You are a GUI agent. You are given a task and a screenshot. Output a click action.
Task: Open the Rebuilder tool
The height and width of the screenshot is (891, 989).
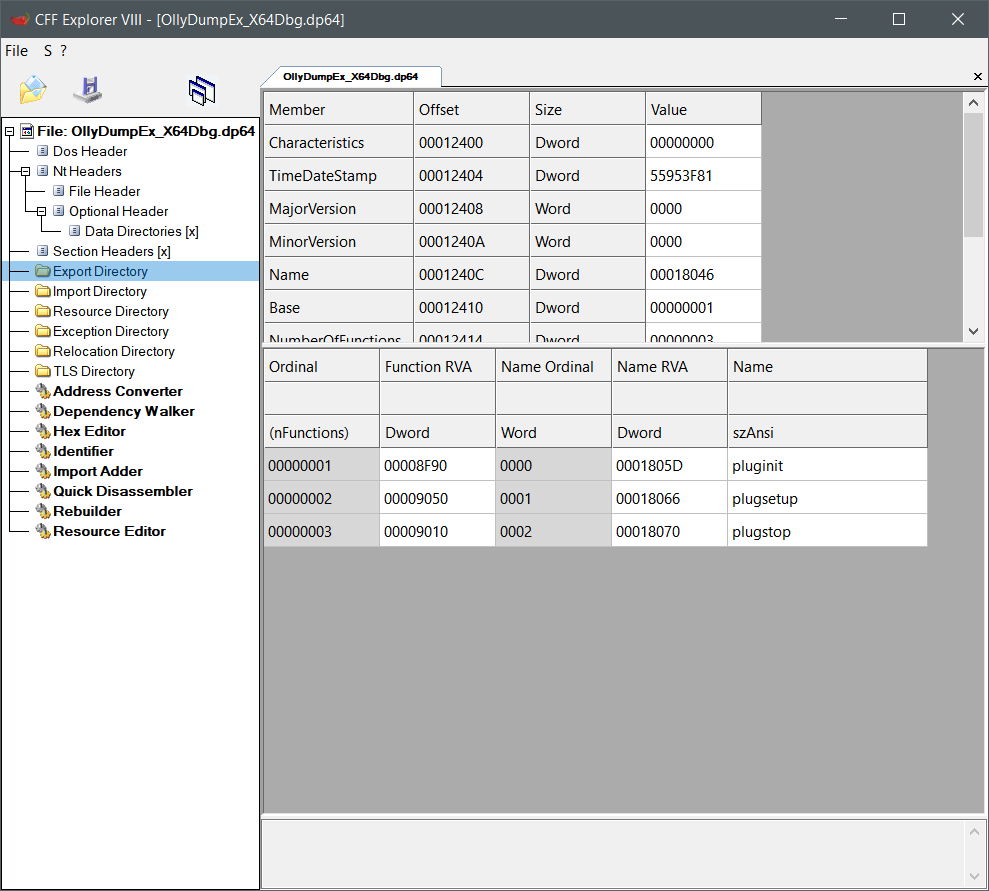pos(87,511)
